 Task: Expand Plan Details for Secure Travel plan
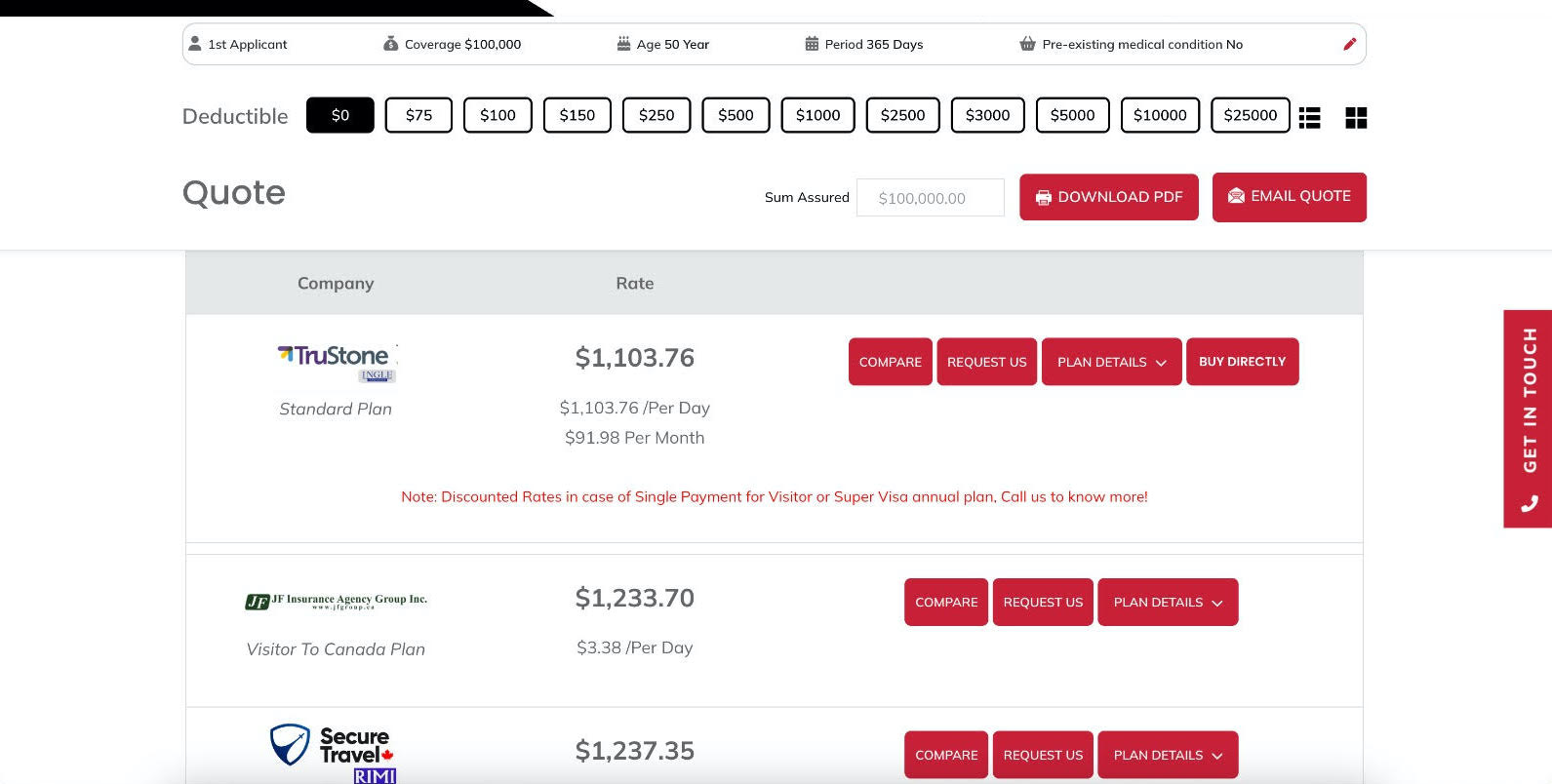[x=1168, y=755]
